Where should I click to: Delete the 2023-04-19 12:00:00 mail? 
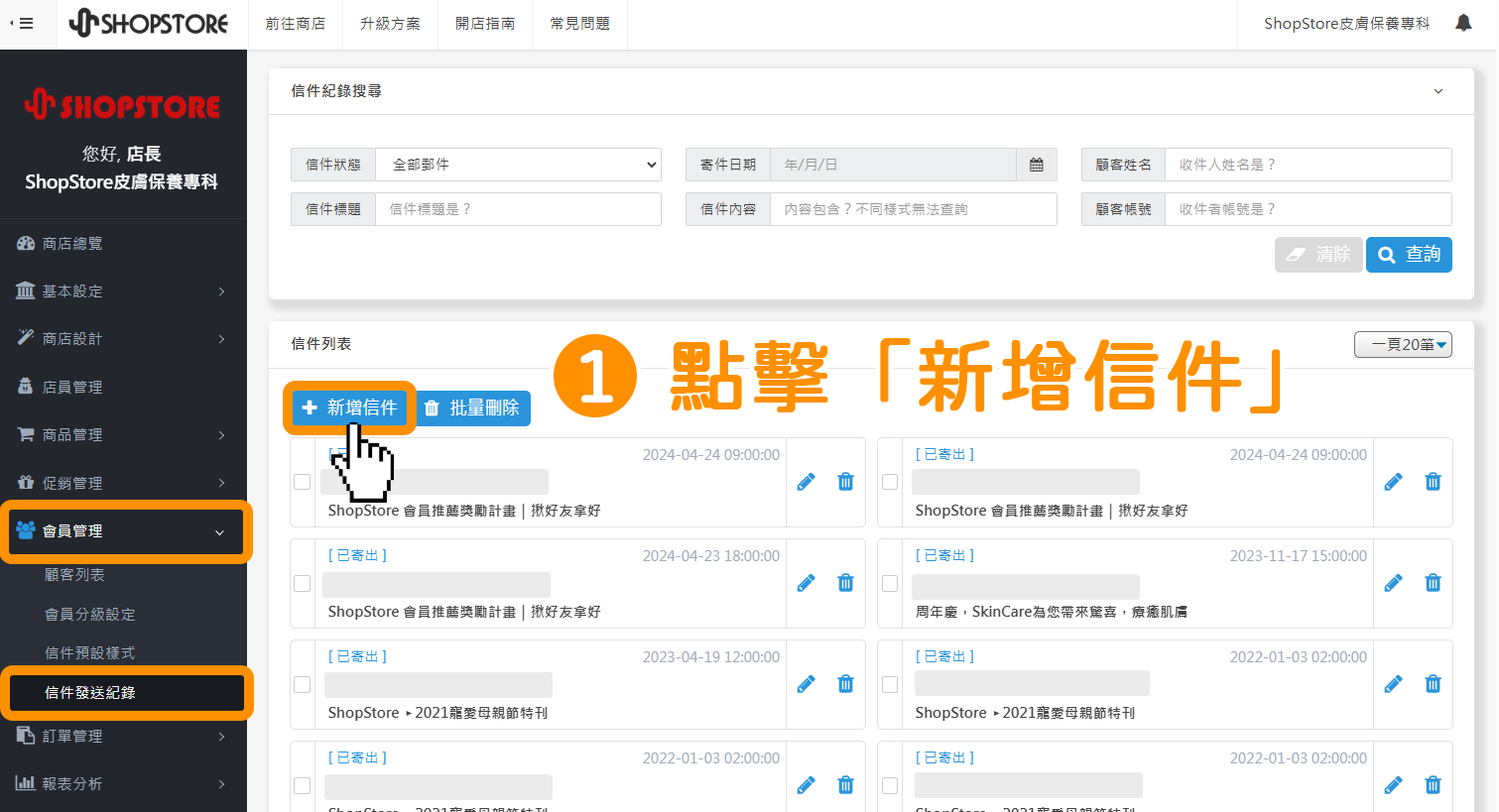[x=845, y=684]
